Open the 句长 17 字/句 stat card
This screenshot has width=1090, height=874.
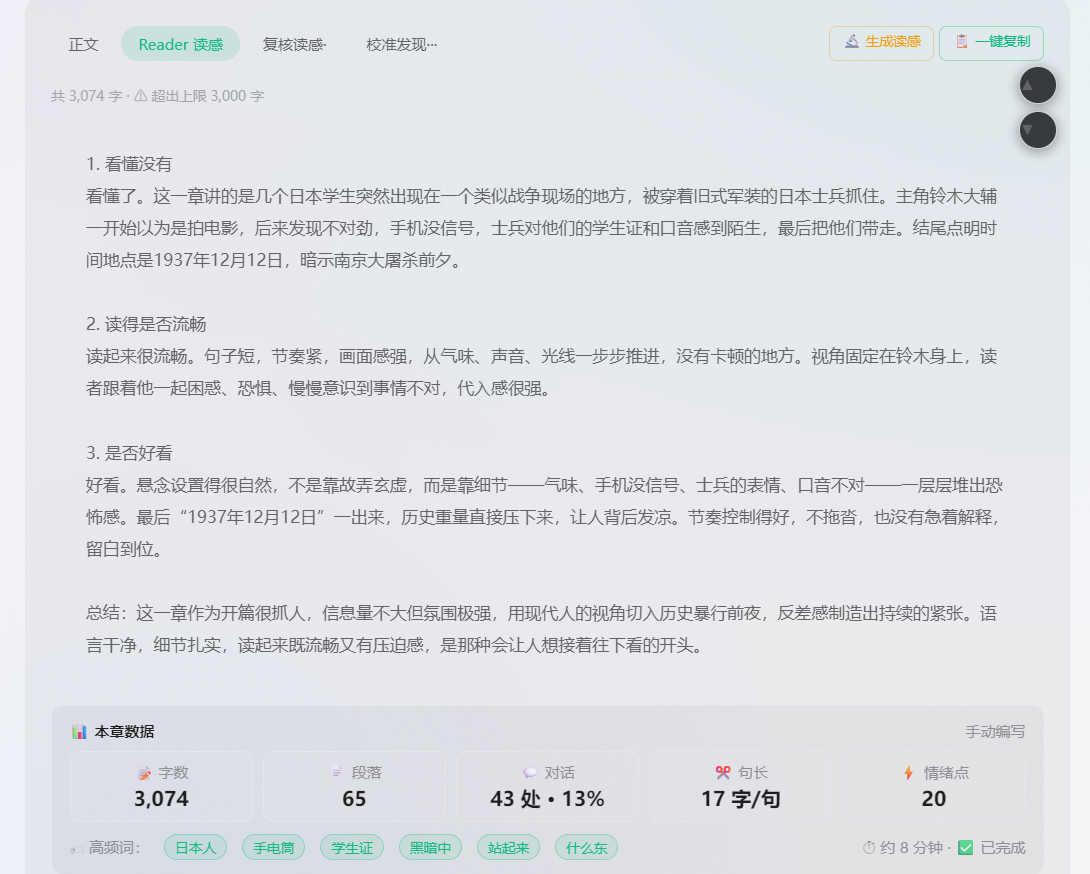pyautogui.click(x=740, y=786)
